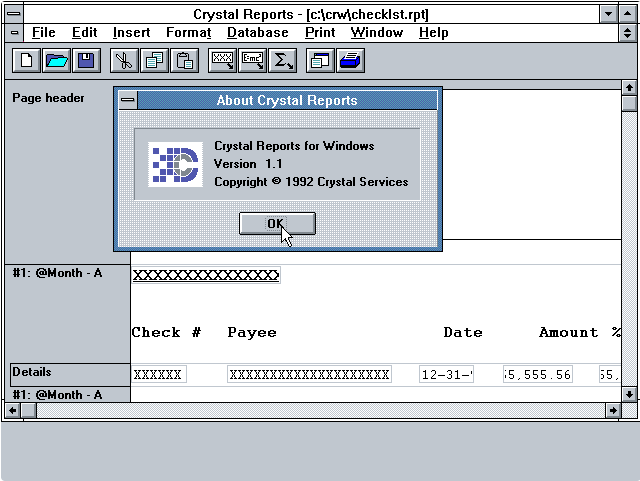Click the 'Check #' column heading text
Image resolution: width=640 pixels, height=481 pixels.
point(166,332)
